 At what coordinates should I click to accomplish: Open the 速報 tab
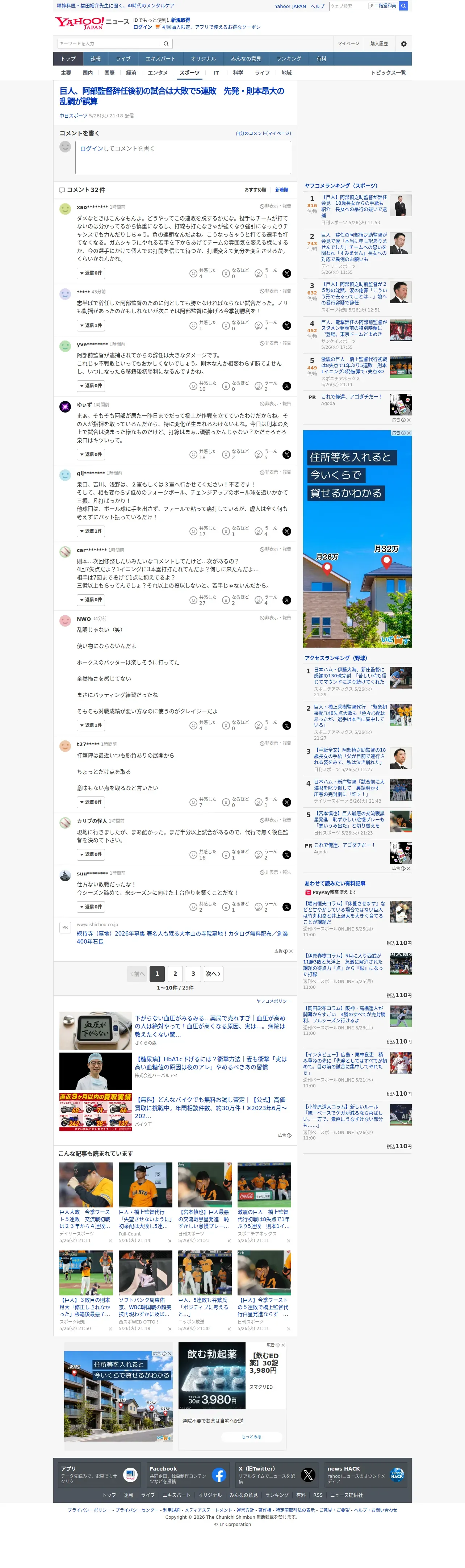(x=96, y=59)
